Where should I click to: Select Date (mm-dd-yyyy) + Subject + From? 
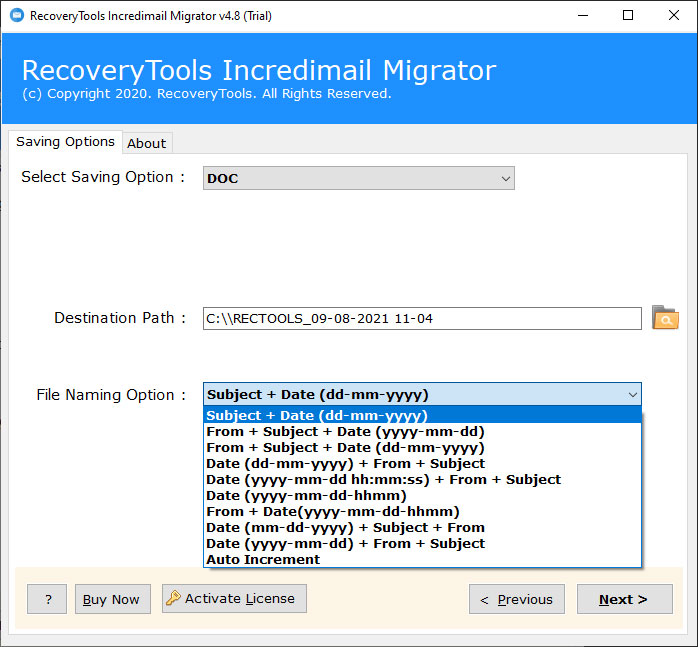pos(422,528)
